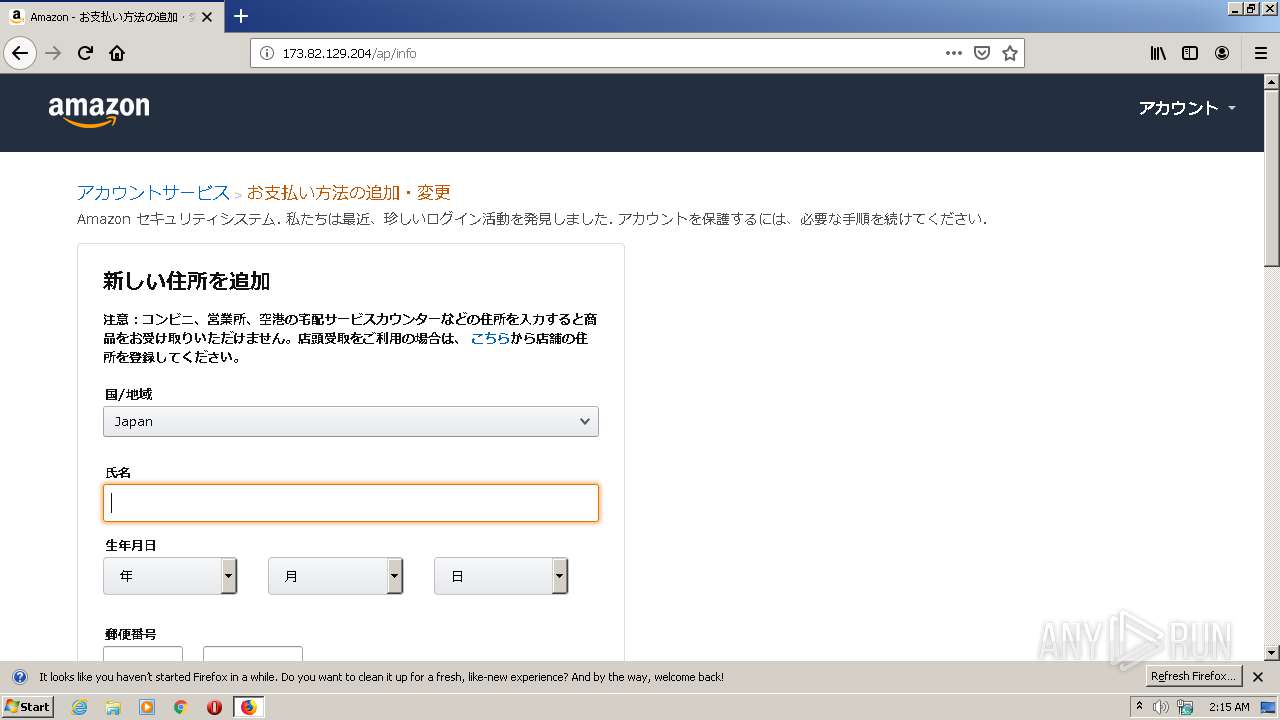Bookmark this page with the star
This screenshot has width=1280, height=720.
pos(1010,53)
